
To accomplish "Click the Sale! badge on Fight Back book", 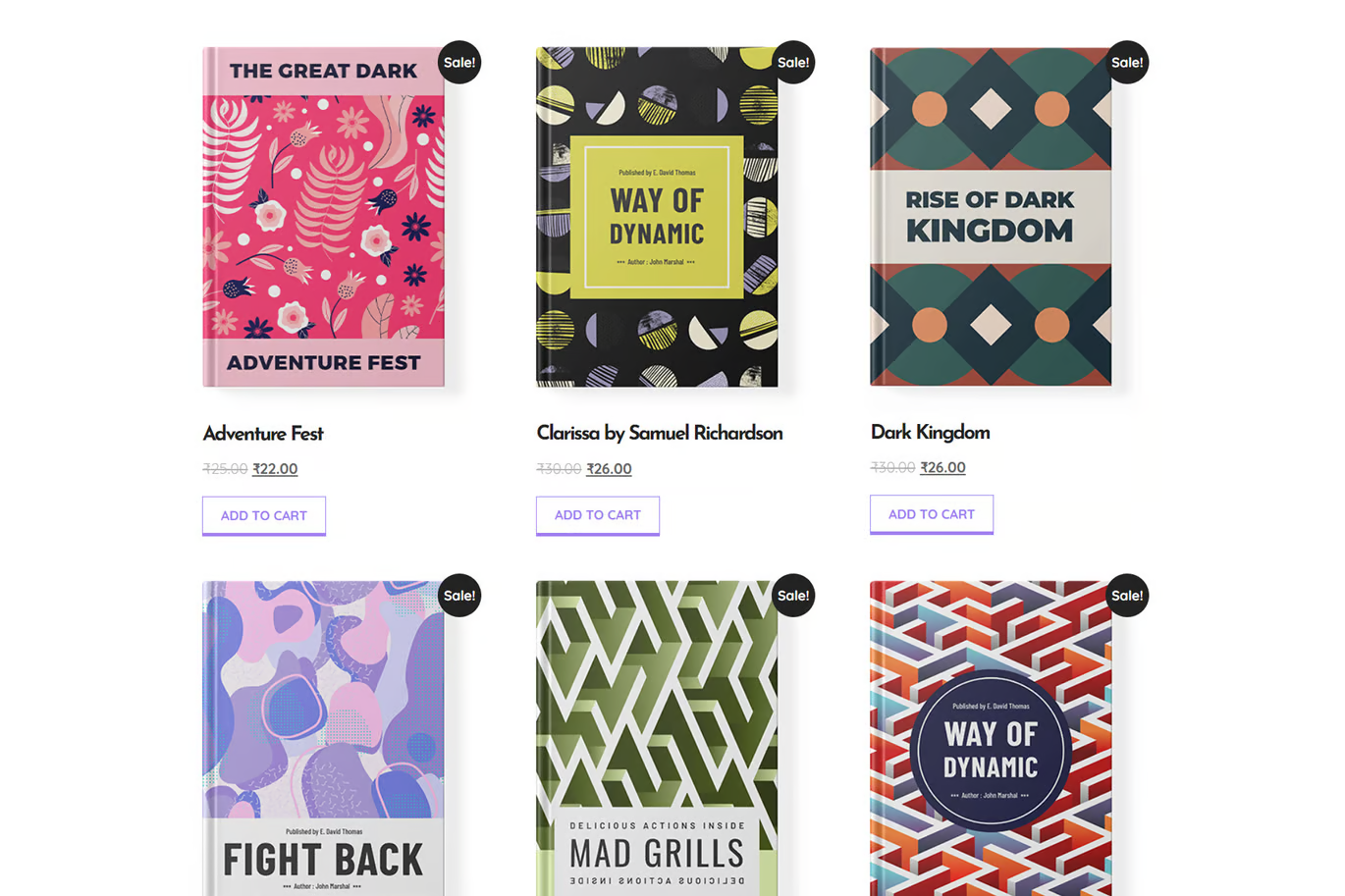I will coord(459,595).
